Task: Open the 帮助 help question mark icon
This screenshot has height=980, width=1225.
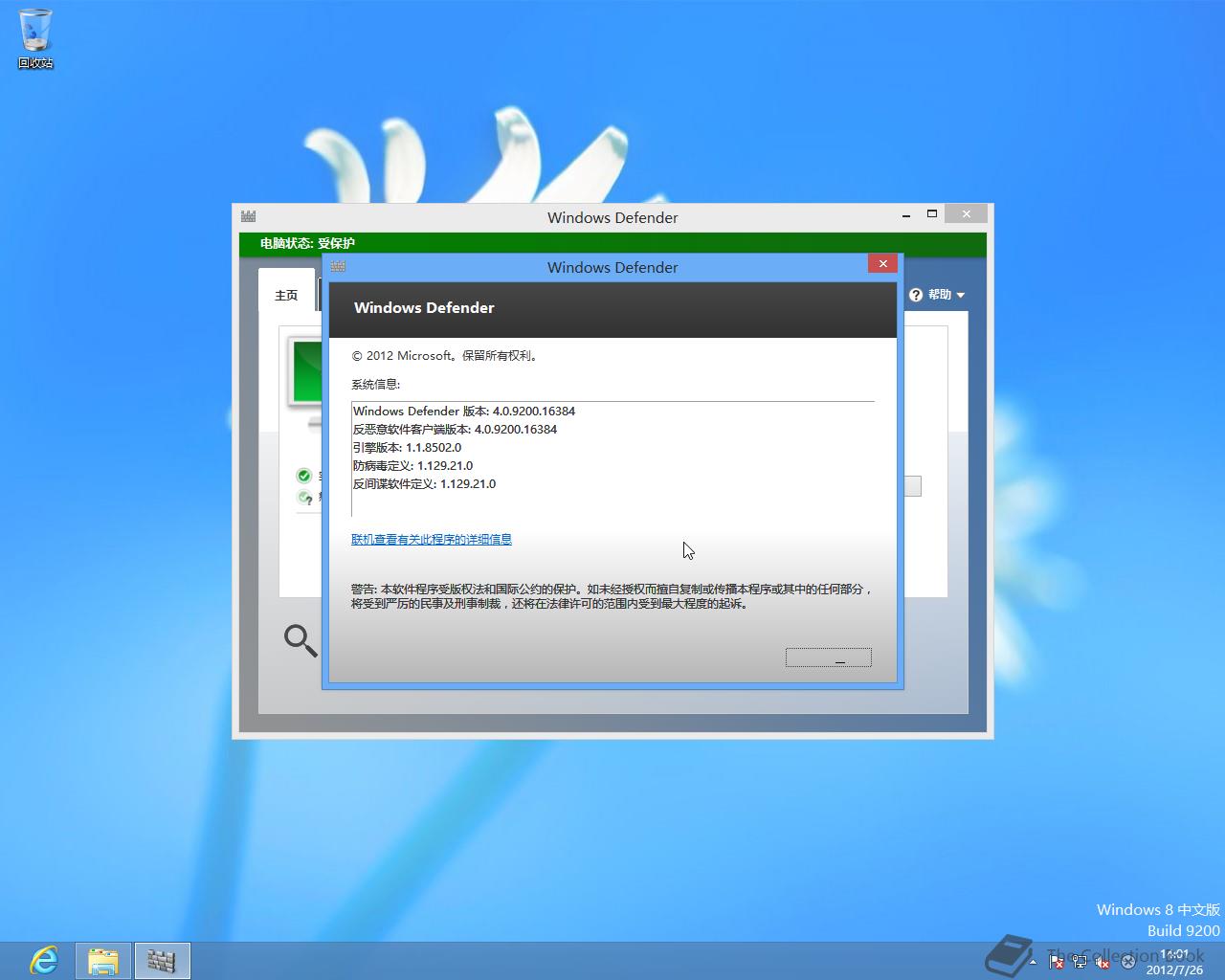Action: point(915,295)
